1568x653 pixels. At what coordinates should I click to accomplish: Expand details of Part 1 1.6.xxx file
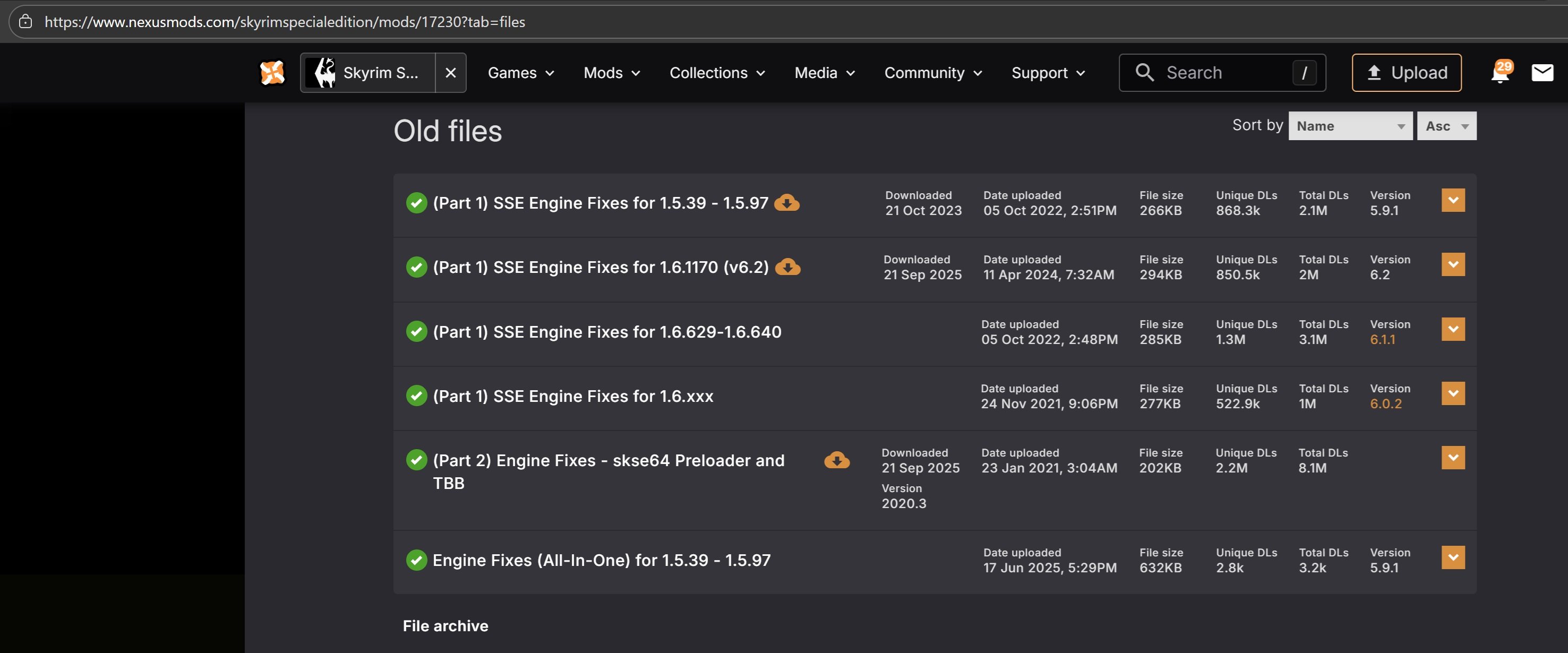[x=1452, y=394]
